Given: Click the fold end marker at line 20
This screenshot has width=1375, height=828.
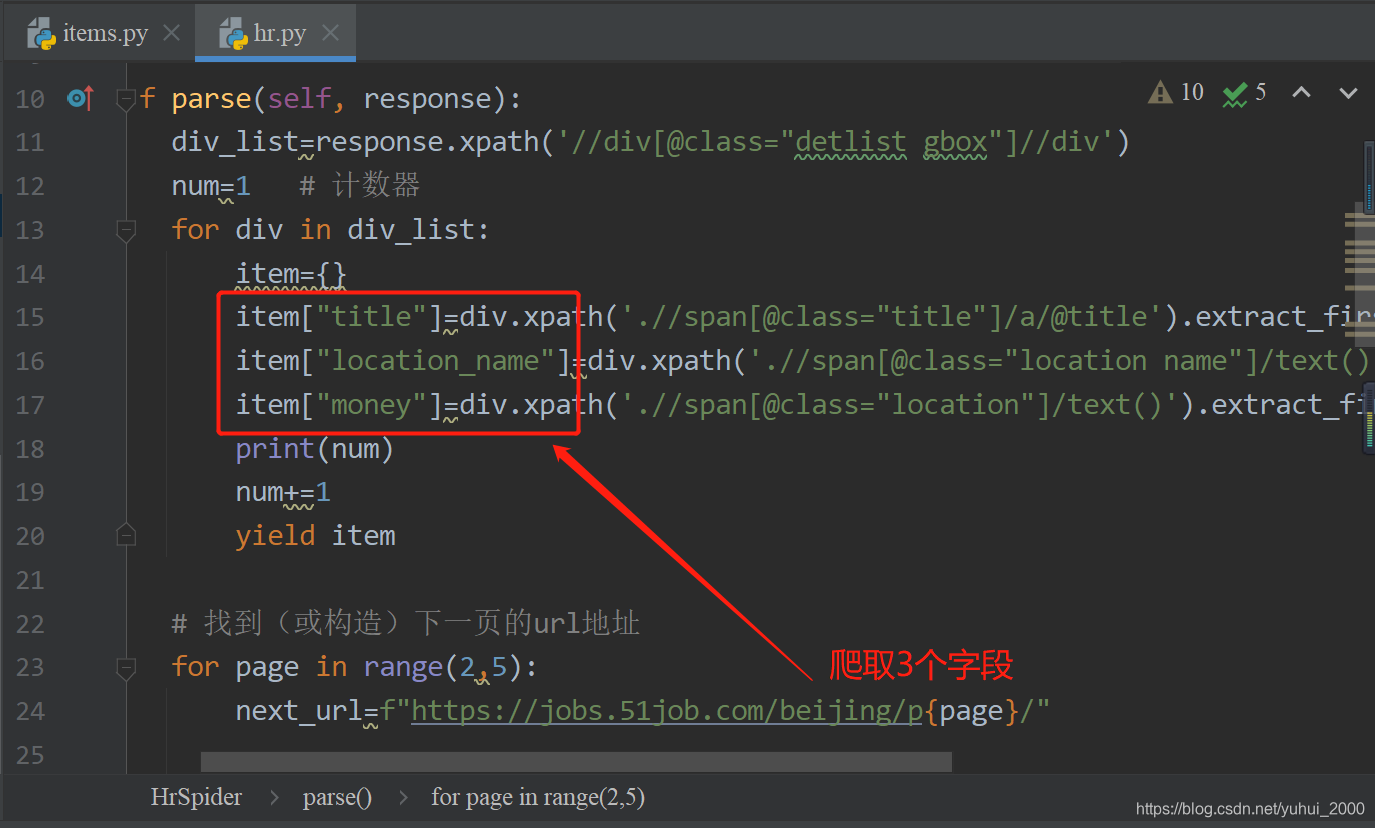Looking at the screenshot, I should [x=126, y=536].
